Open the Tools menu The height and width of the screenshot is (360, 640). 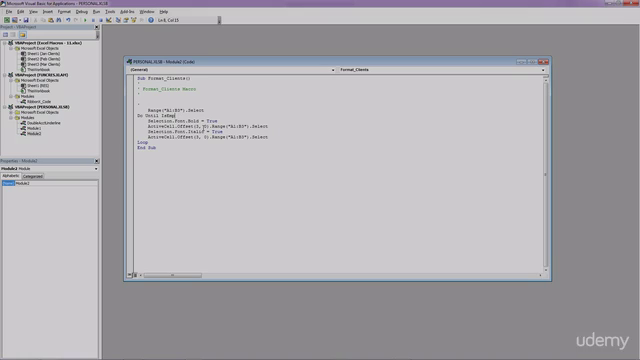[x=110, y=12]
